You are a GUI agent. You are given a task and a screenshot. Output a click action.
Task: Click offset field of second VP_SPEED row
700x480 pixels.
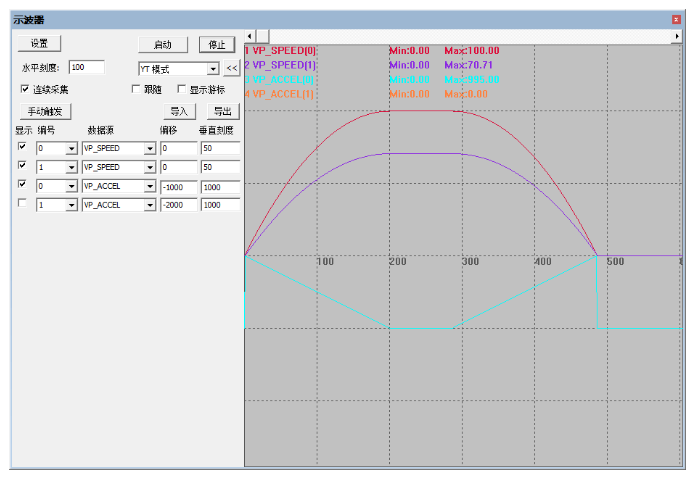coord(179,167)
